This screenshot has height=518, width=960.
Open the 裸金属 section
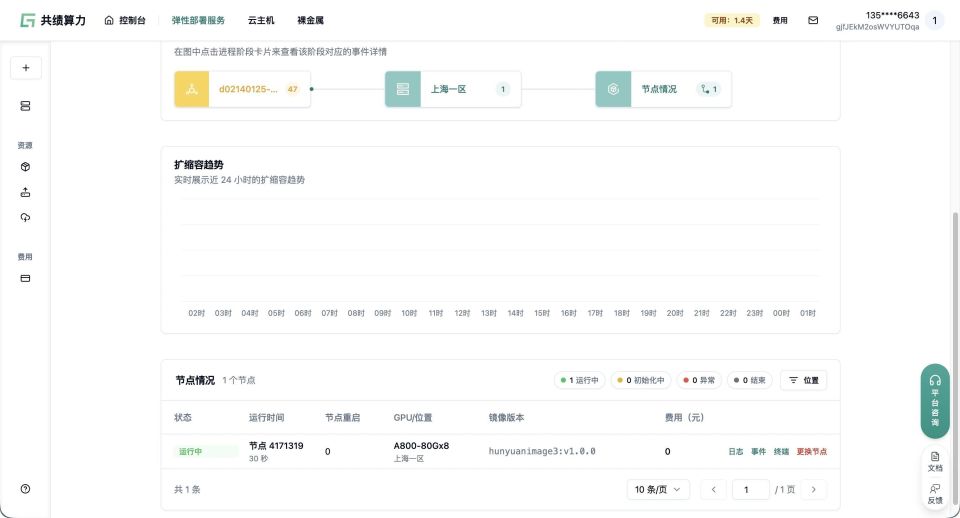[x=310, y=20]
